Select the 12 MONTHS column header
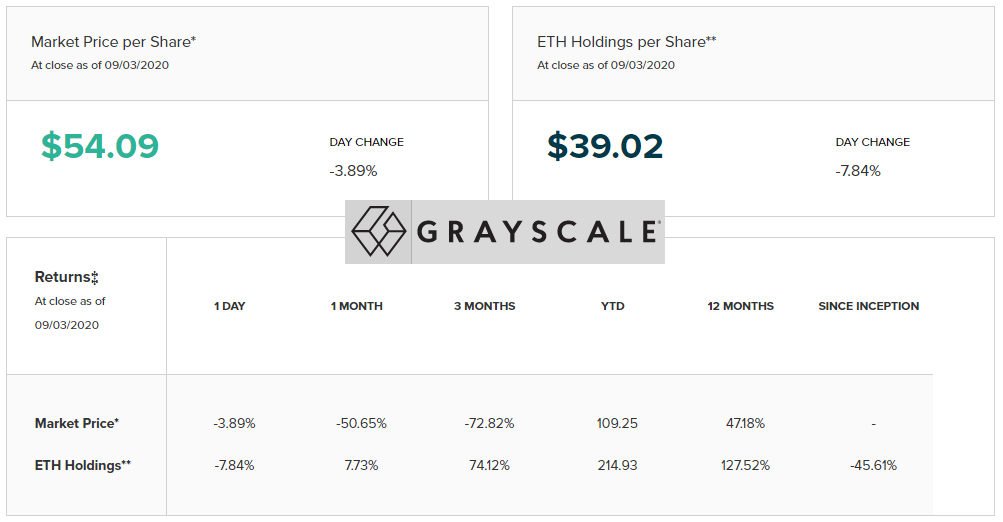 (740, 306)
